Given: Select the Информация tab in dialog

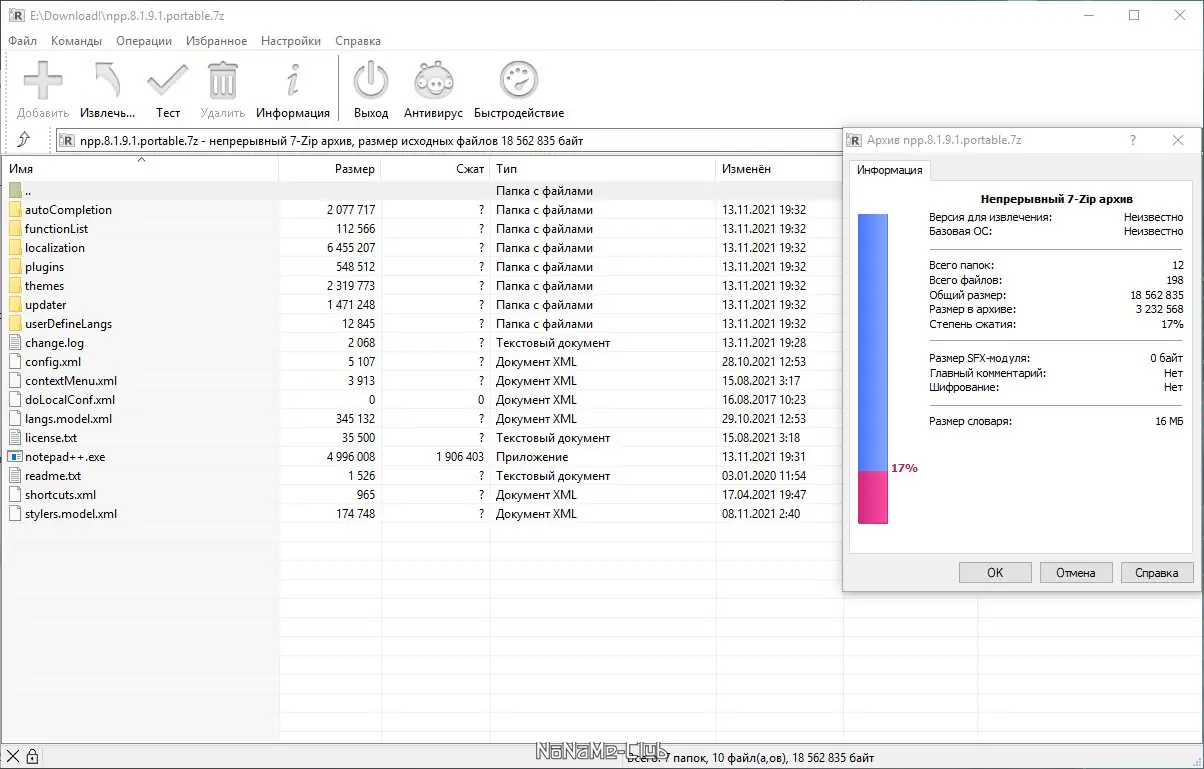Looking at the screenshot, I should point(889,170).
